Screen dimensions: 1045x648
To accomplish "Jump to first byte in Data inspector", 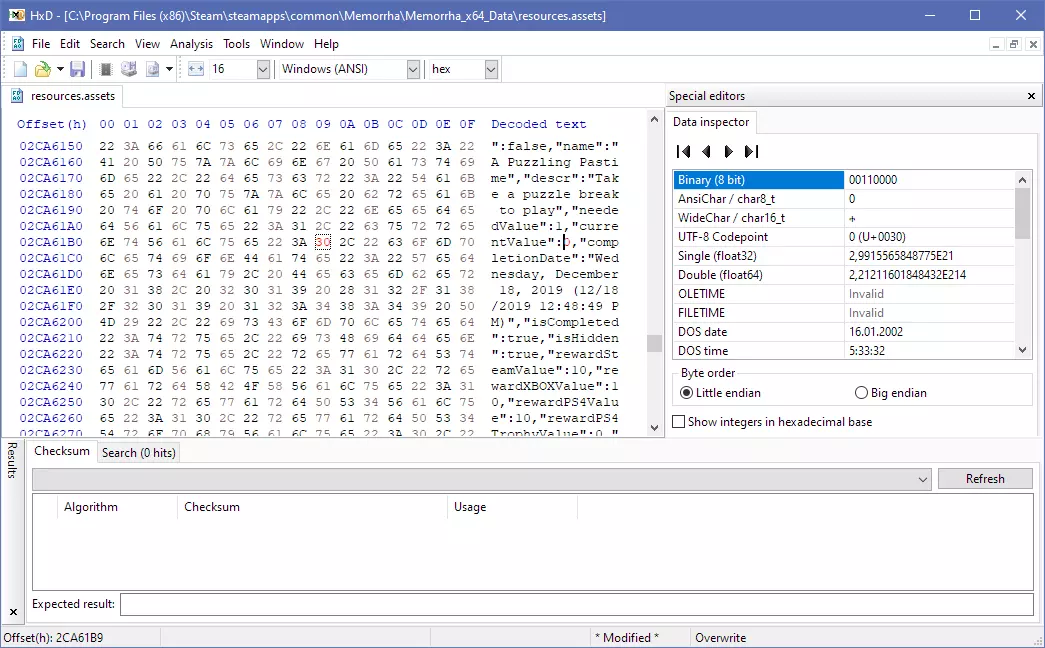I will click(x=684, y=152).
